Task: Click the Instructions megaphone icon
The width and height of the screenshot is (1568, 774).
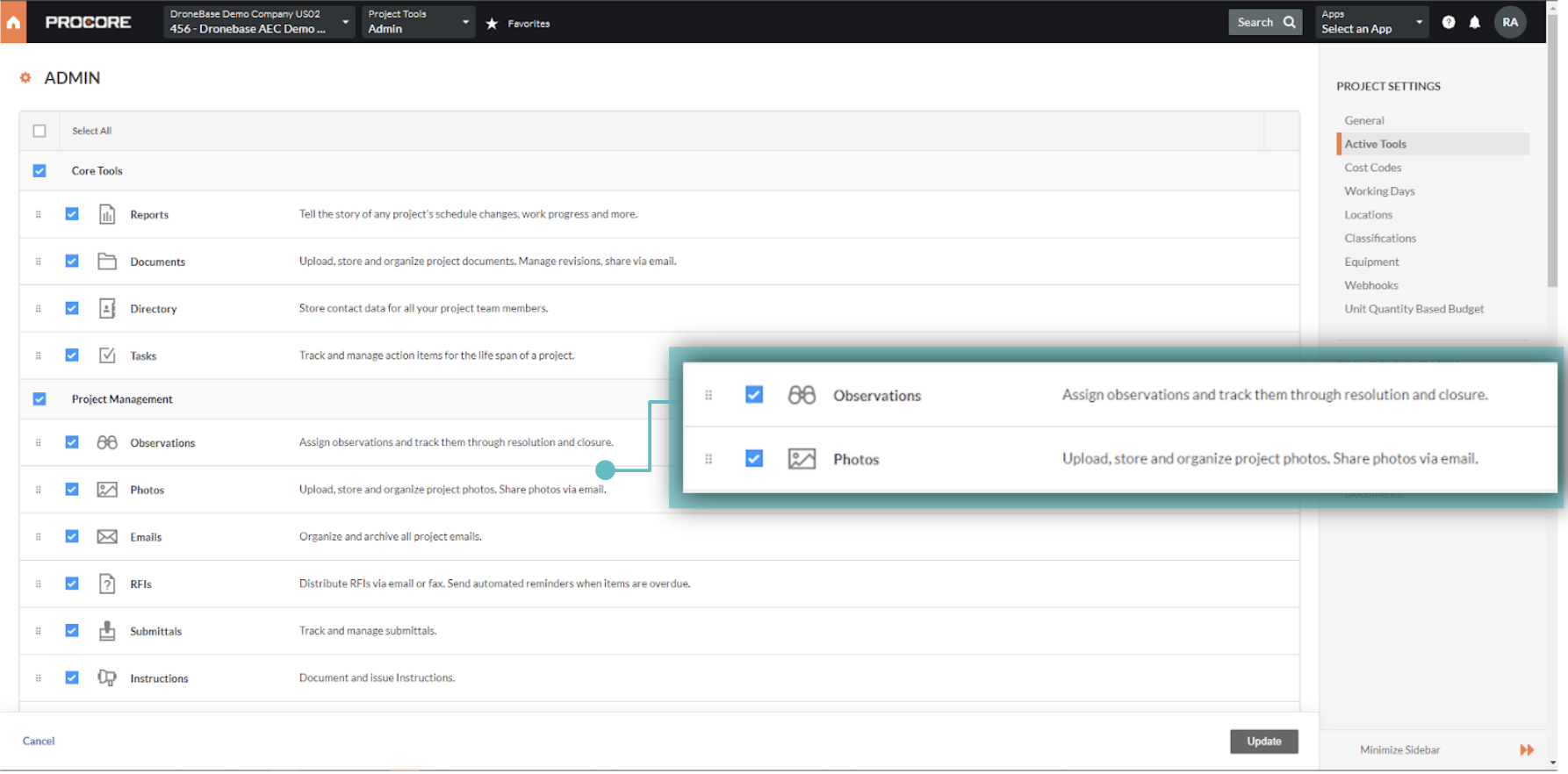Action: [107, 677]
